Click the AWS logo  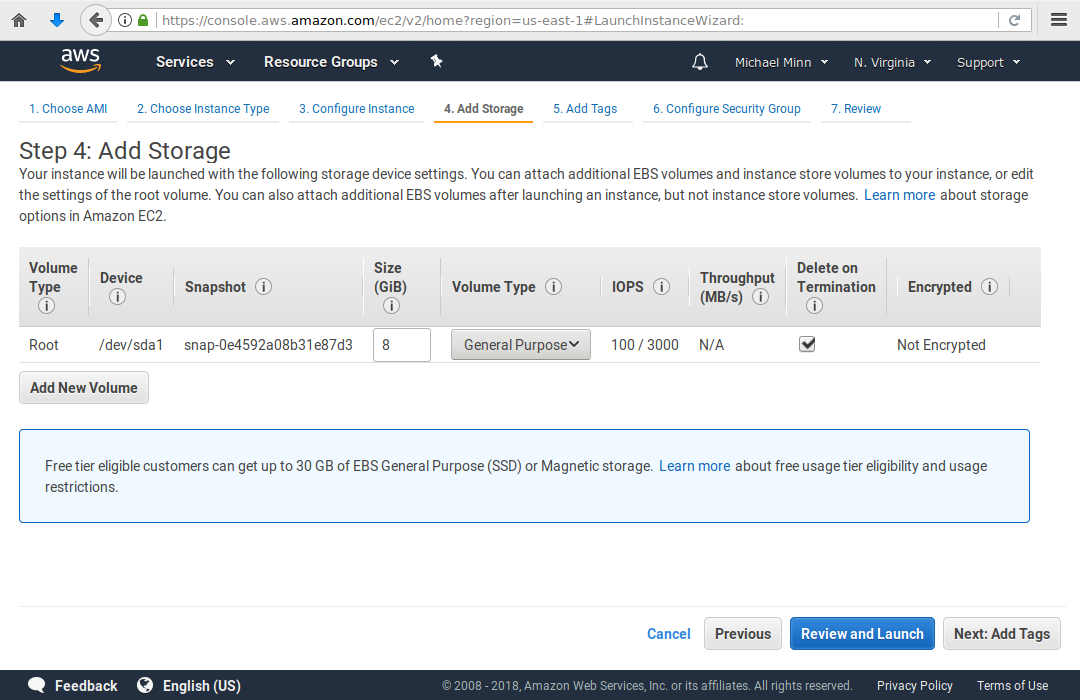point(80,61)
